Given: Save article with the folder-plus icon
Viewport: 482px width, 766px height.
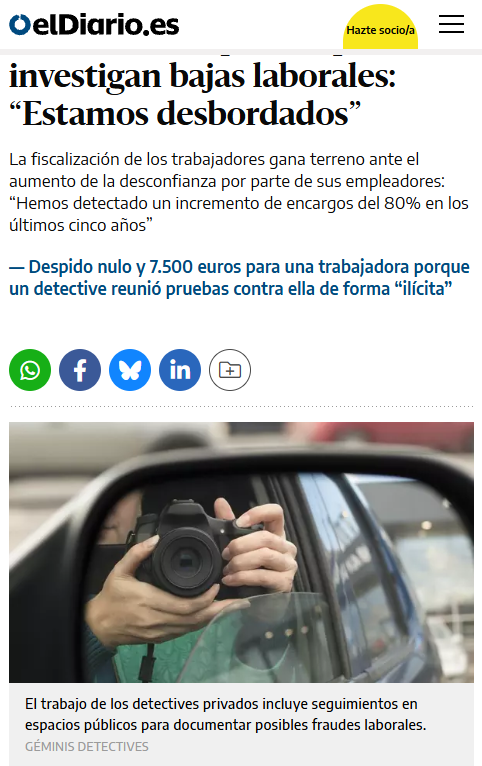Looking at the screenshot, I should pos(230,370).
